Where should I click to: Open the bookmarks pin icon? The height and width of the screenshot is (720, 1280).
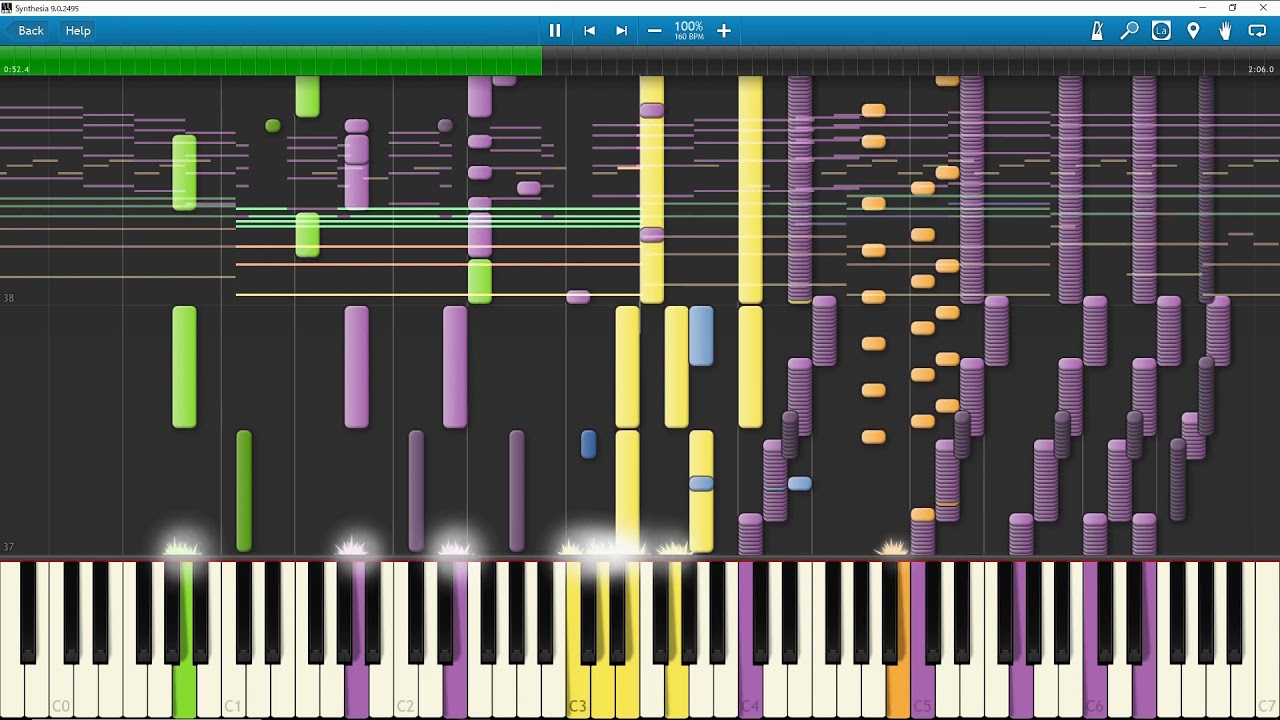(1193, 31)
